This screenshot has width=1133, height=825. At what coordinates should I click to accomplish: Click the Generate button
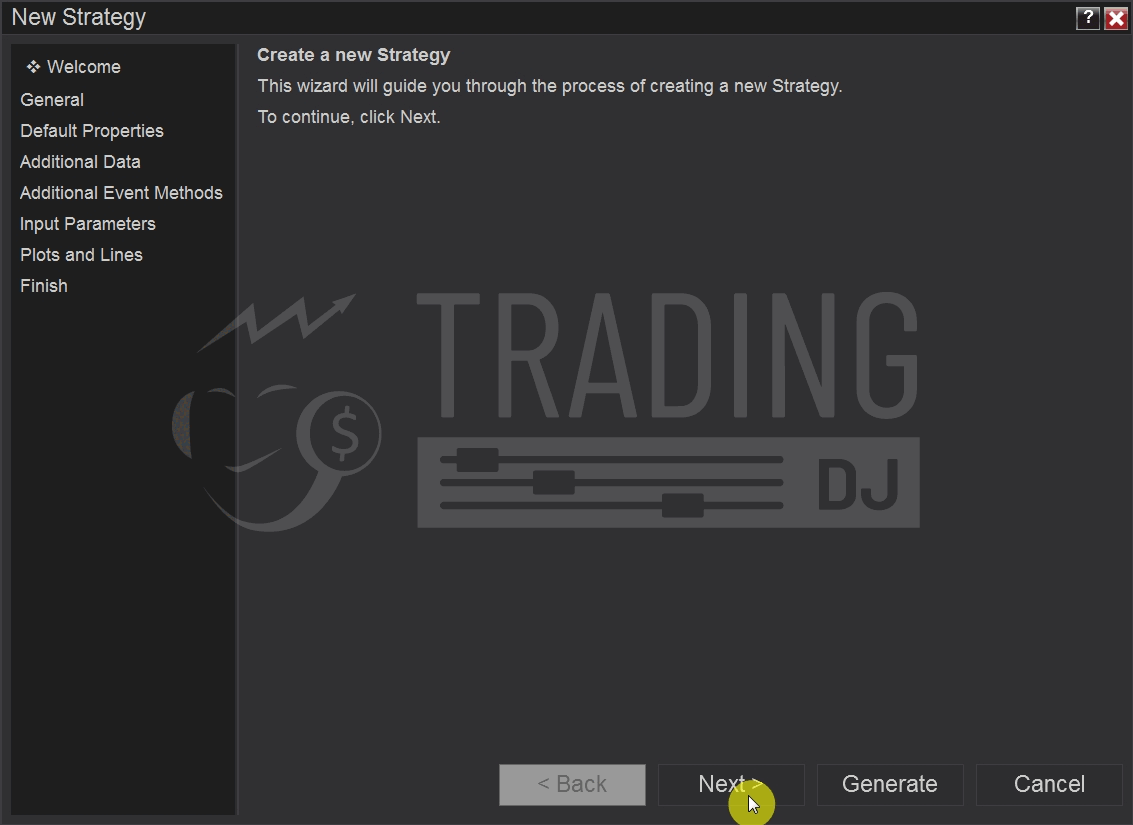(890, 785)
